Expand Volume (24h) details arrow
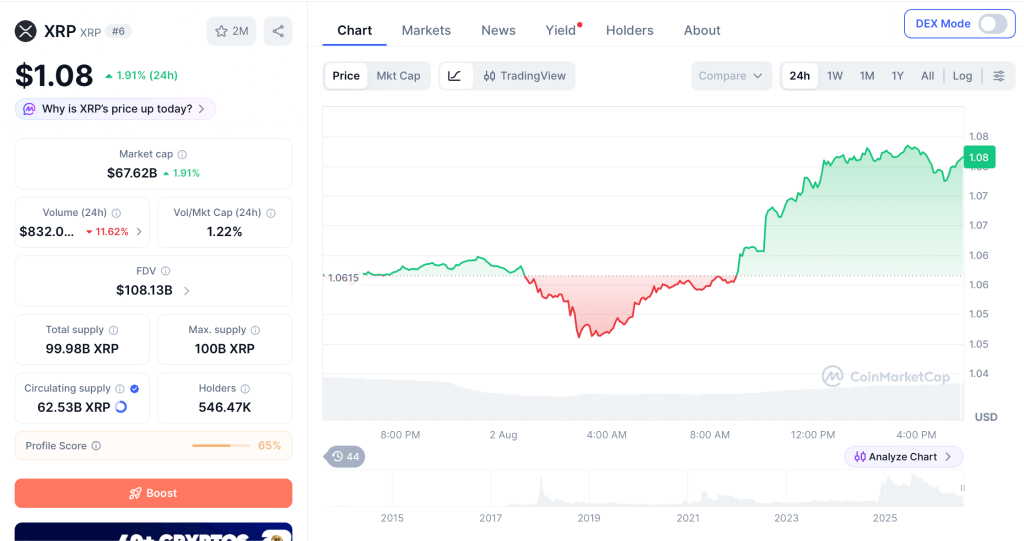Image resolution: width=1024 pixels, height=541 pixels. coord(139,232)
